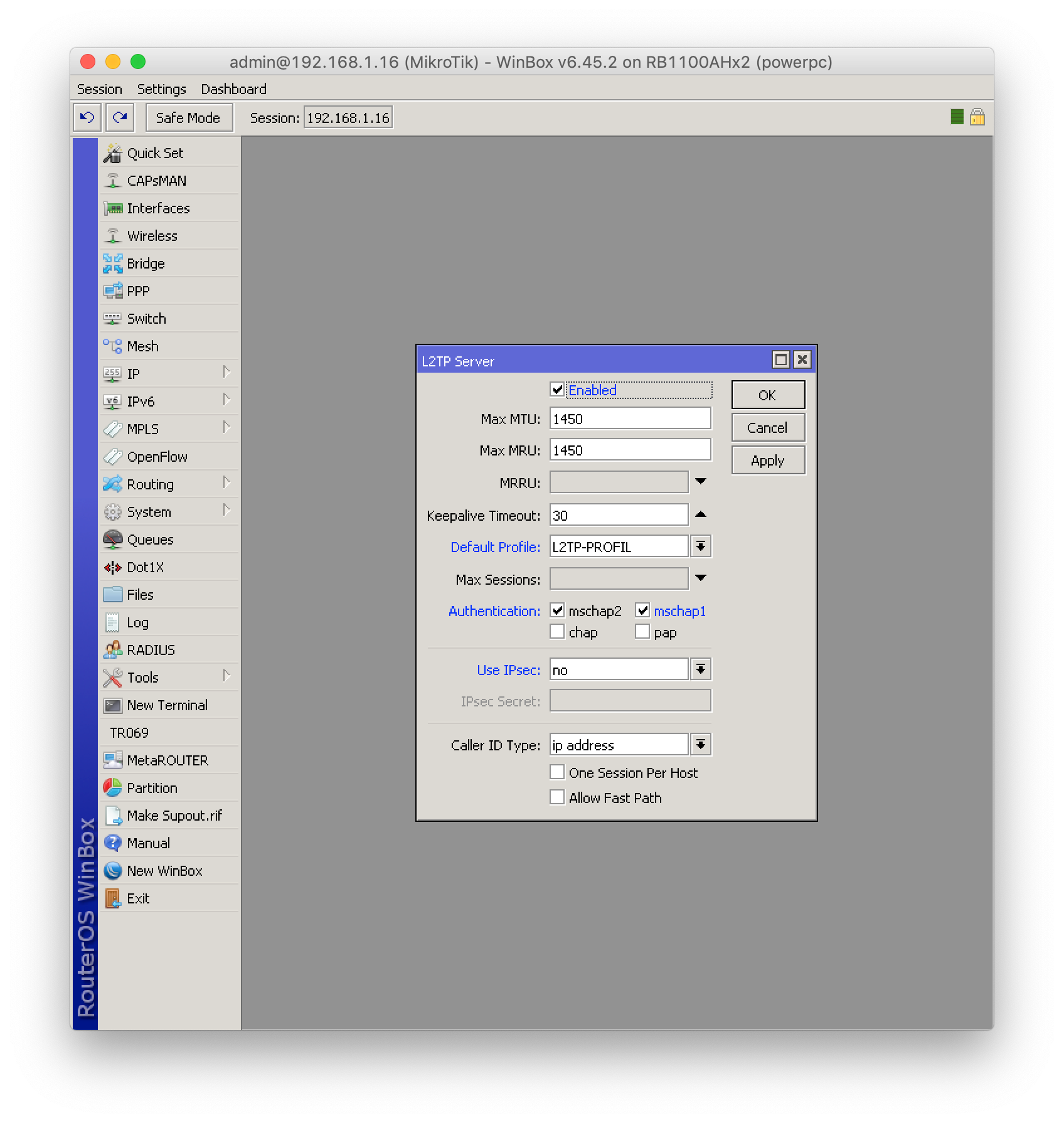1064x1123 pixels.
Task: Open the Bridge icon in sidebar
Action: coord(113,263)
